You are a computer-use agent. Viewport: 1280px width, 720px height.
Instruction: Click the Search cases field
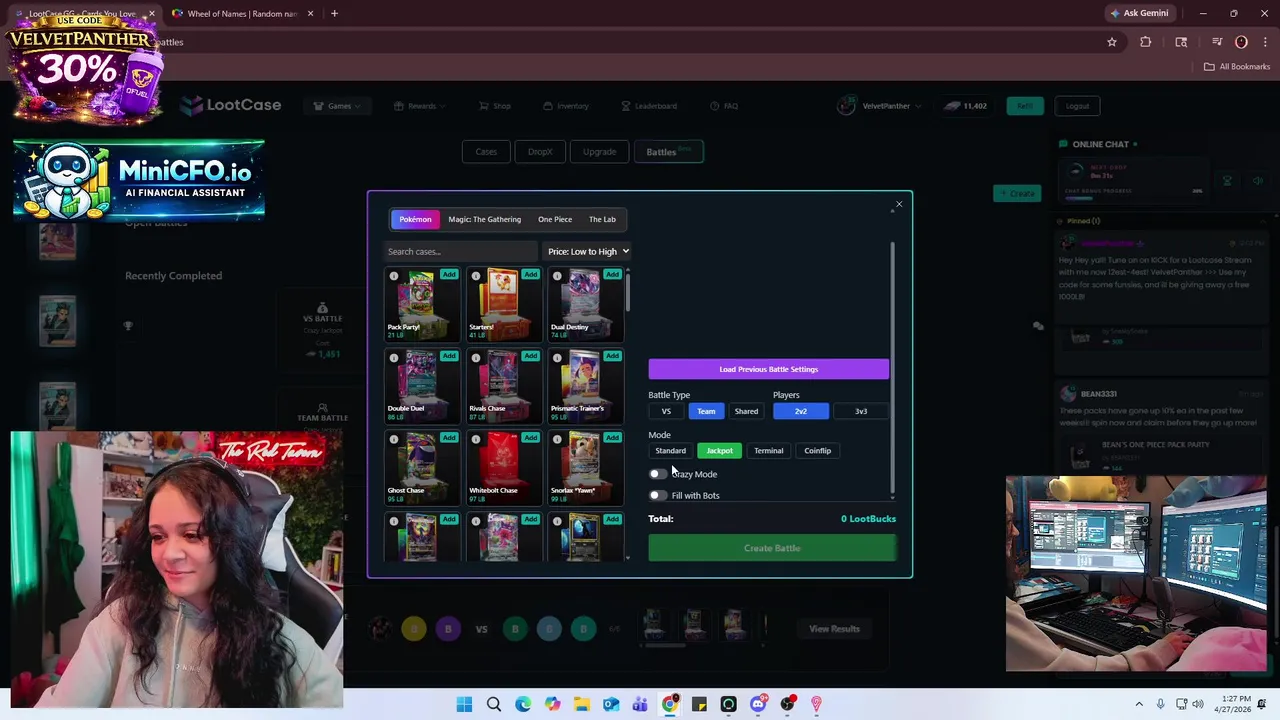[461, 252]
